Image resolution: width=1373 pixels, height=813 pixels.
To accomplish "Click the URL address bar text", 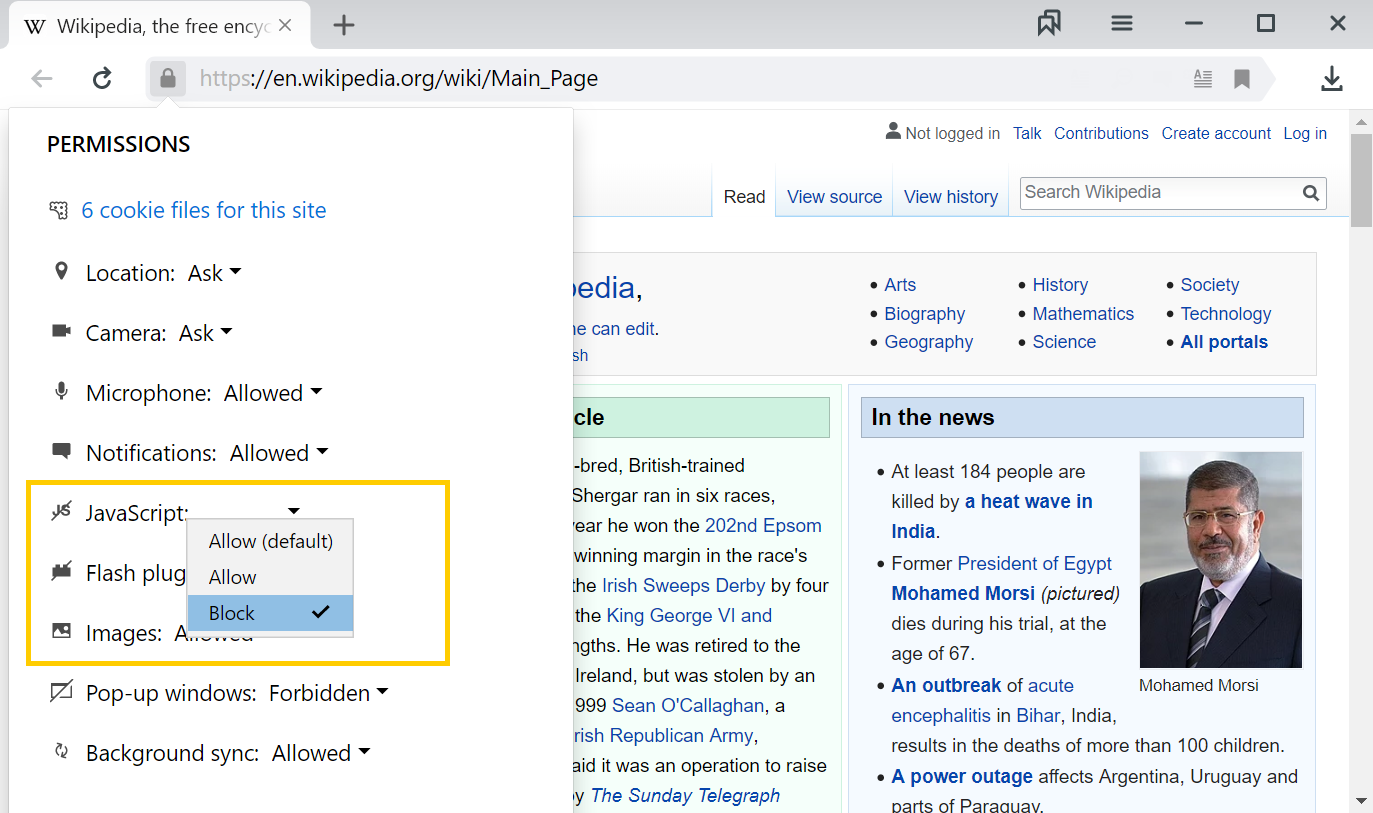I will [399, 78].
